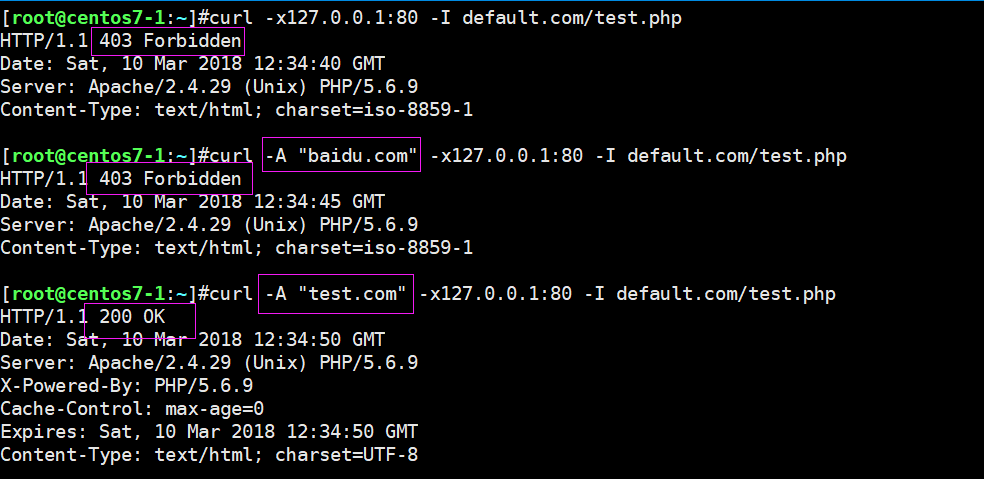Click -x127.0.0.1:80 in the second curl command
The height and width of the screenshot is (479, 984).
pyautogui.click(x=506, y=156)
